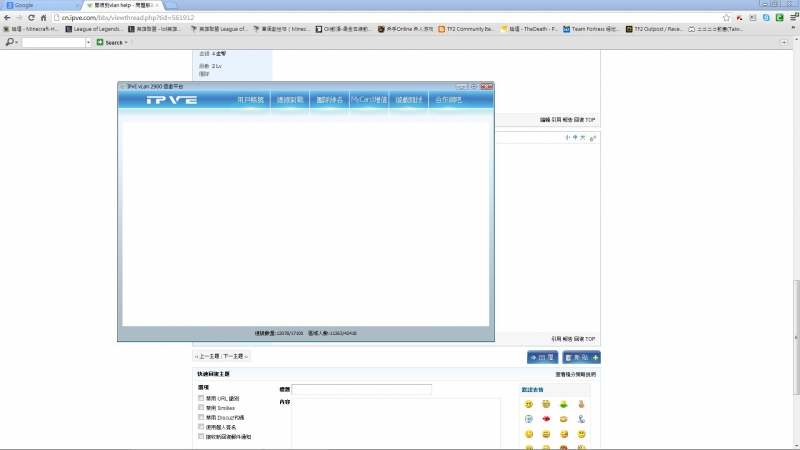Click the previous topic link 上一主題
800x450 pixels.
pos(209,356)
